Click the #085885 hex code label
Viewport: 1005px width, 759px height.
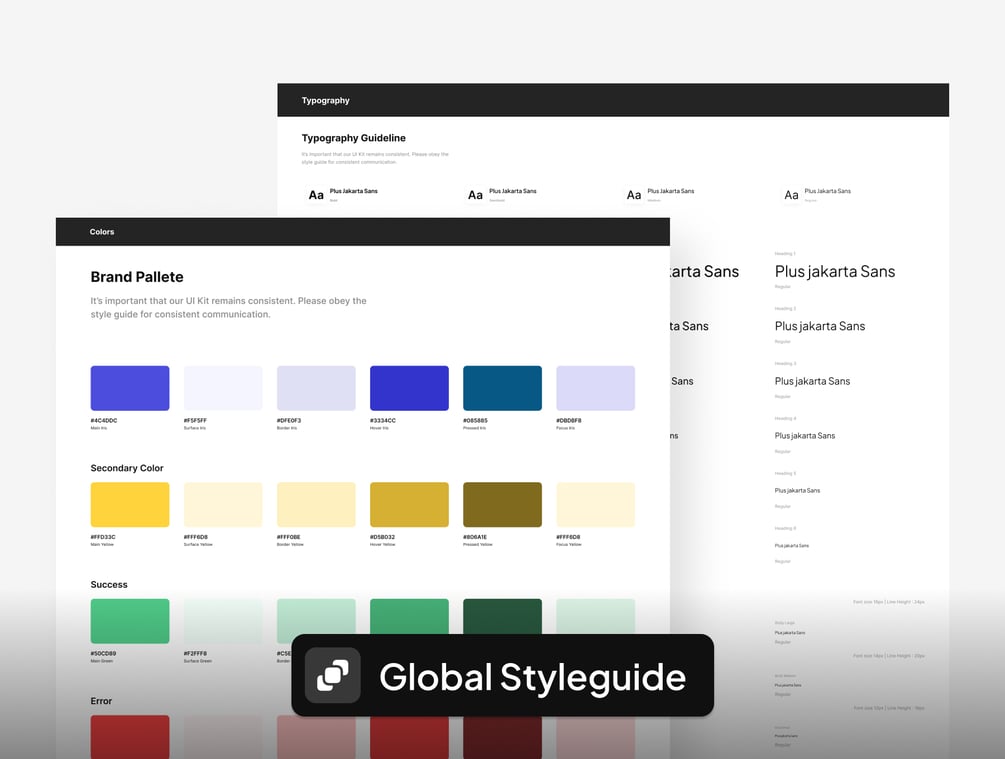(x=476, y=421)
